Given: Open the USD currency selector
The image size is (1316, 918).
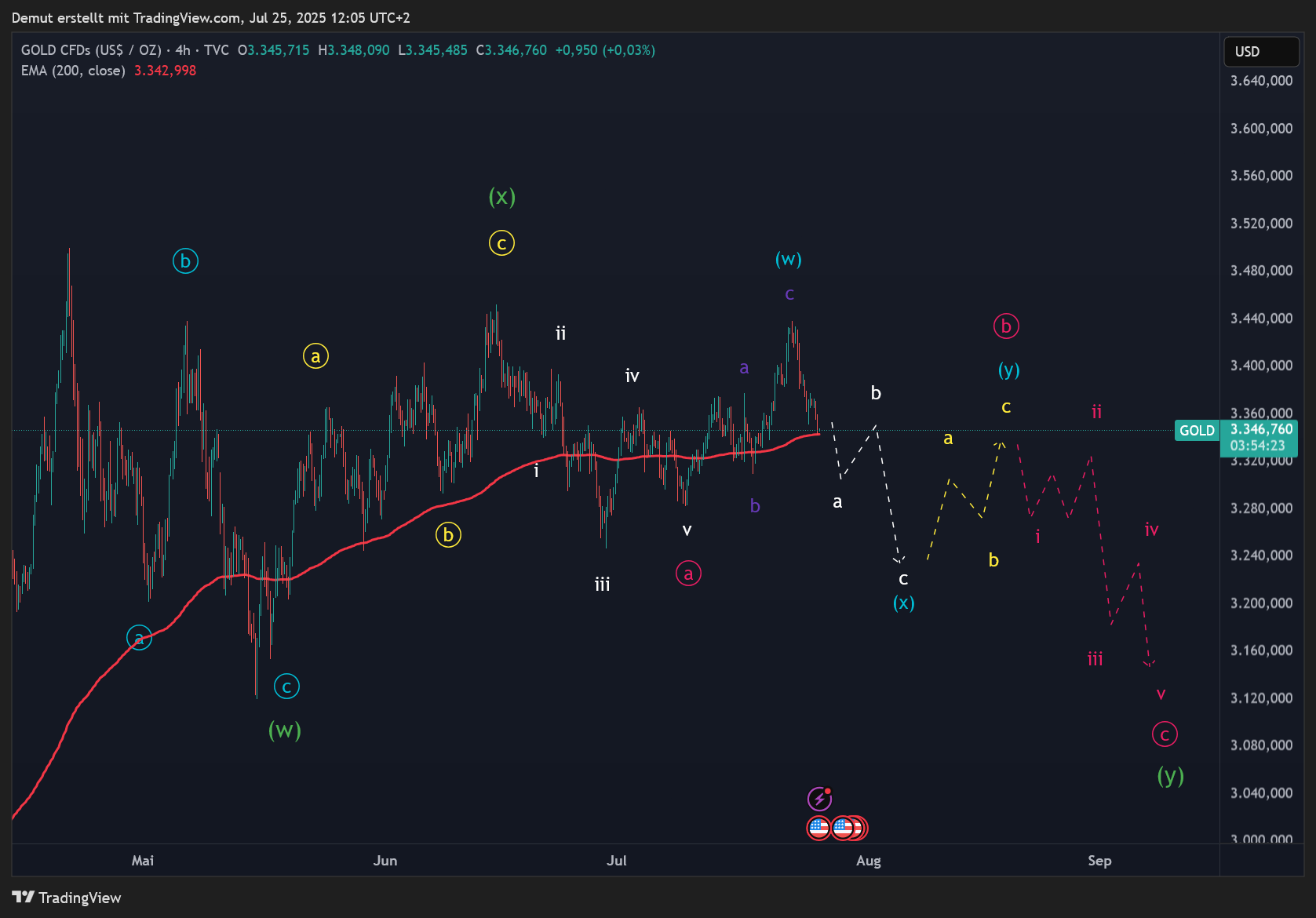Looking at the screenshot, I should coord(1260,52).
